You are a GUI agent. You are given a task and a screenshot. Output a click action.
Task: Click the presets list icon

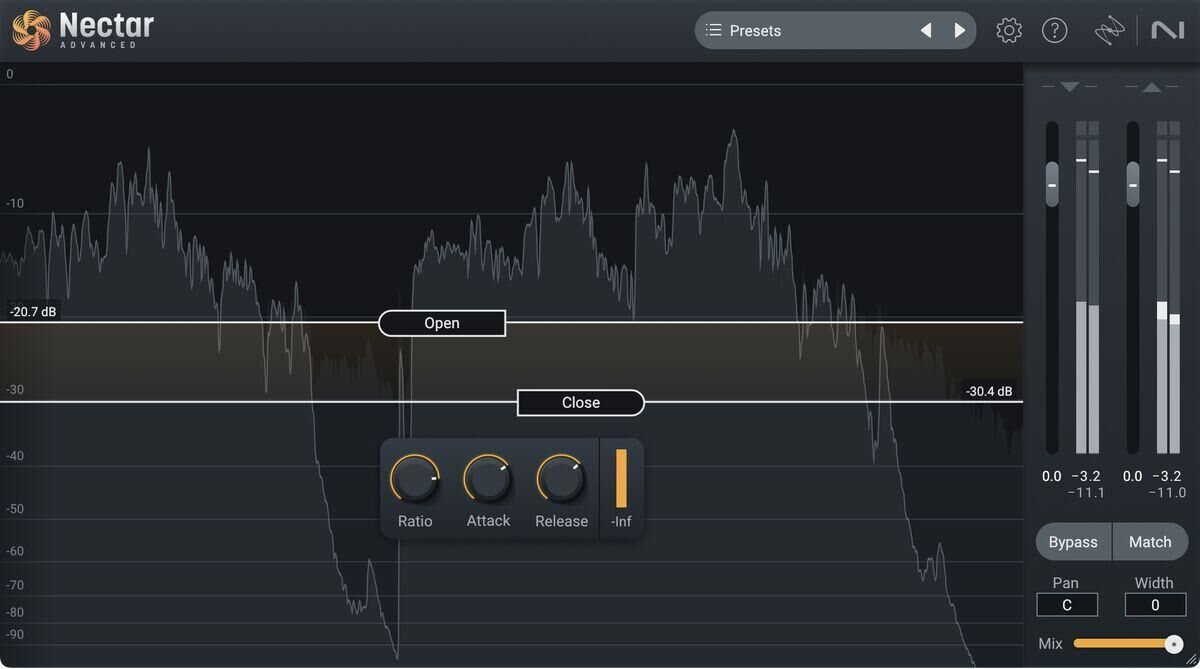tap(713, 31)
